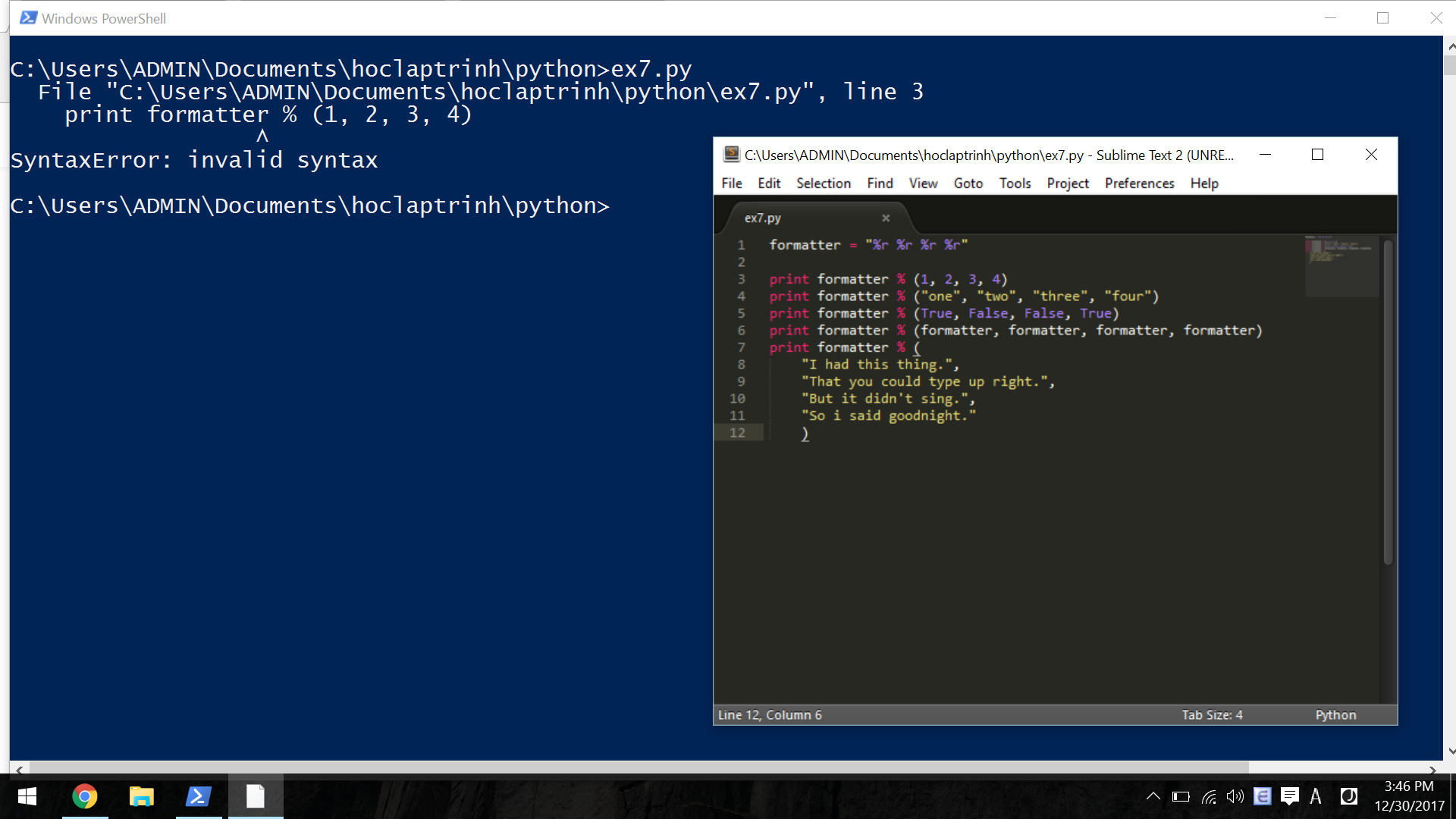Image resolution: width=1456 pixels, height=819 pixels.
Task: Click the volume speaker tray icon
Action: [x=1235, y=797]
